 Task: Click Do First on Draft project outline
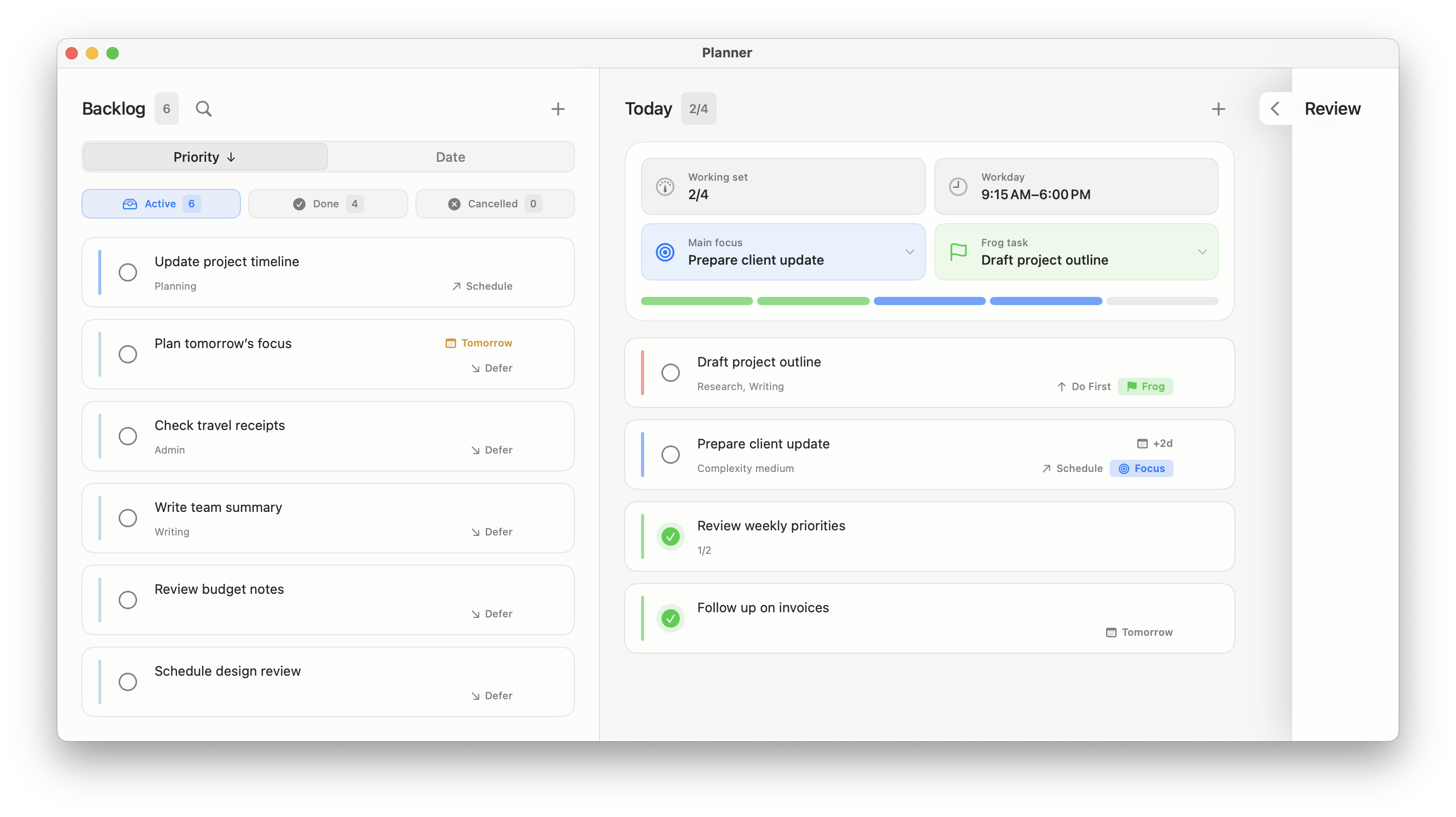[x=1084, y=386]
